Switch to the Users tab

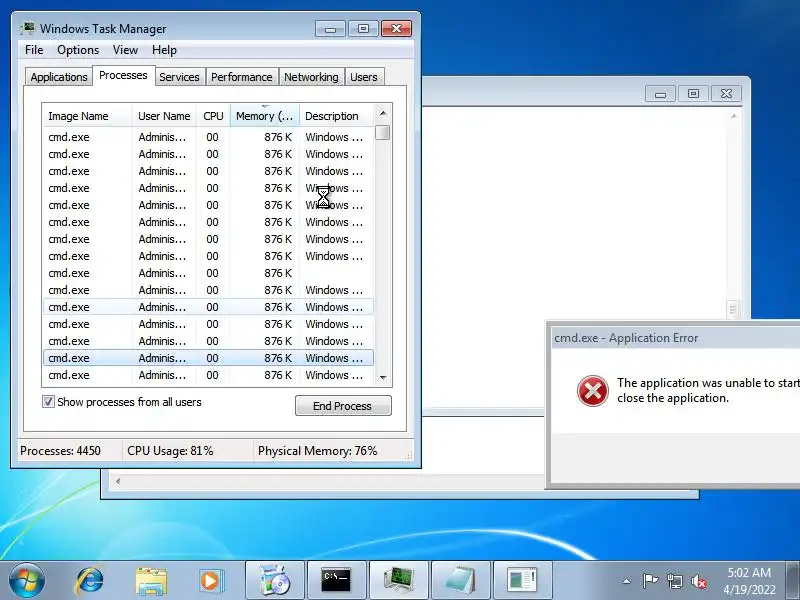point(364,77)
